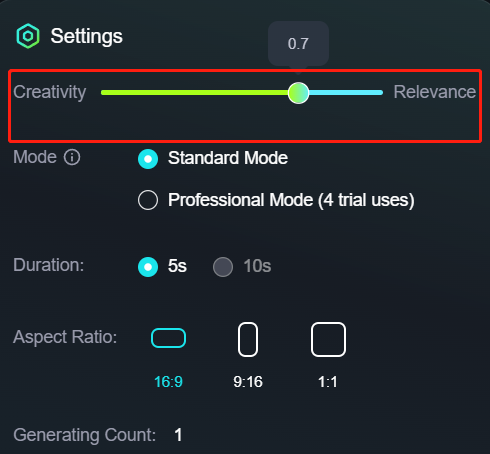Select the 1:1 square ratio icon
Screen dimensions: 490x454
pos(328,339)
